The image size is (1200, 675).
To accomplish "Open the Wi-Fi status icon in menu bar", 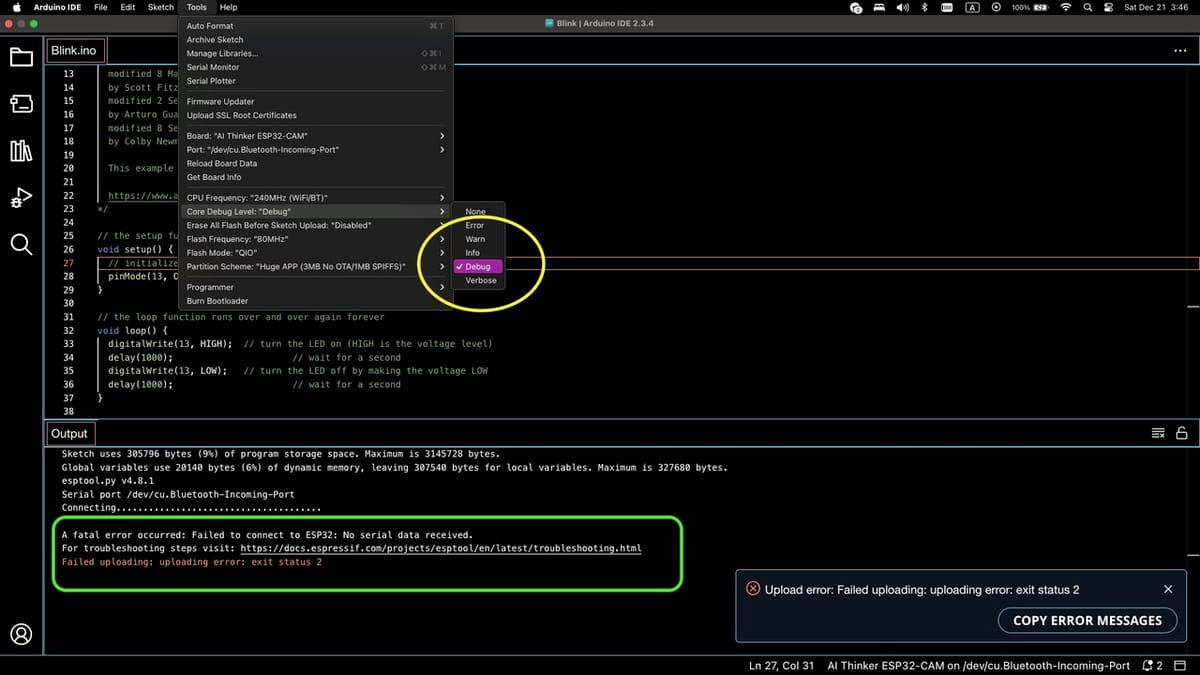I will click(1066, 7).
